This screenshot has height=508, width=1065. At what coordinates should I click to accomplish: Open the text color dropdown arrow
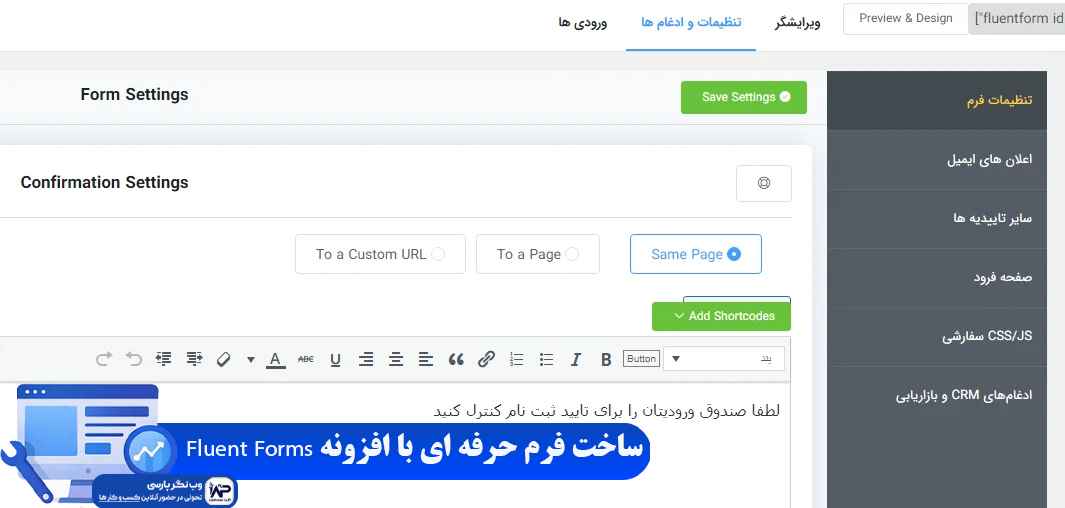coord(251,359)
